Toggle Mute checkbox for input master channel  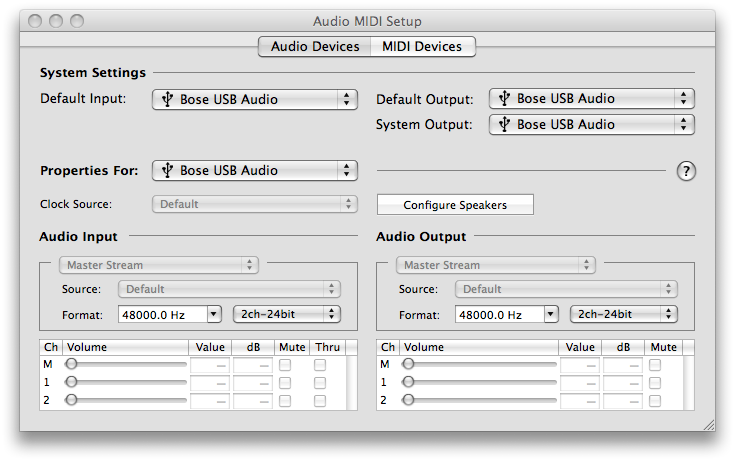(x=285, y=365)
